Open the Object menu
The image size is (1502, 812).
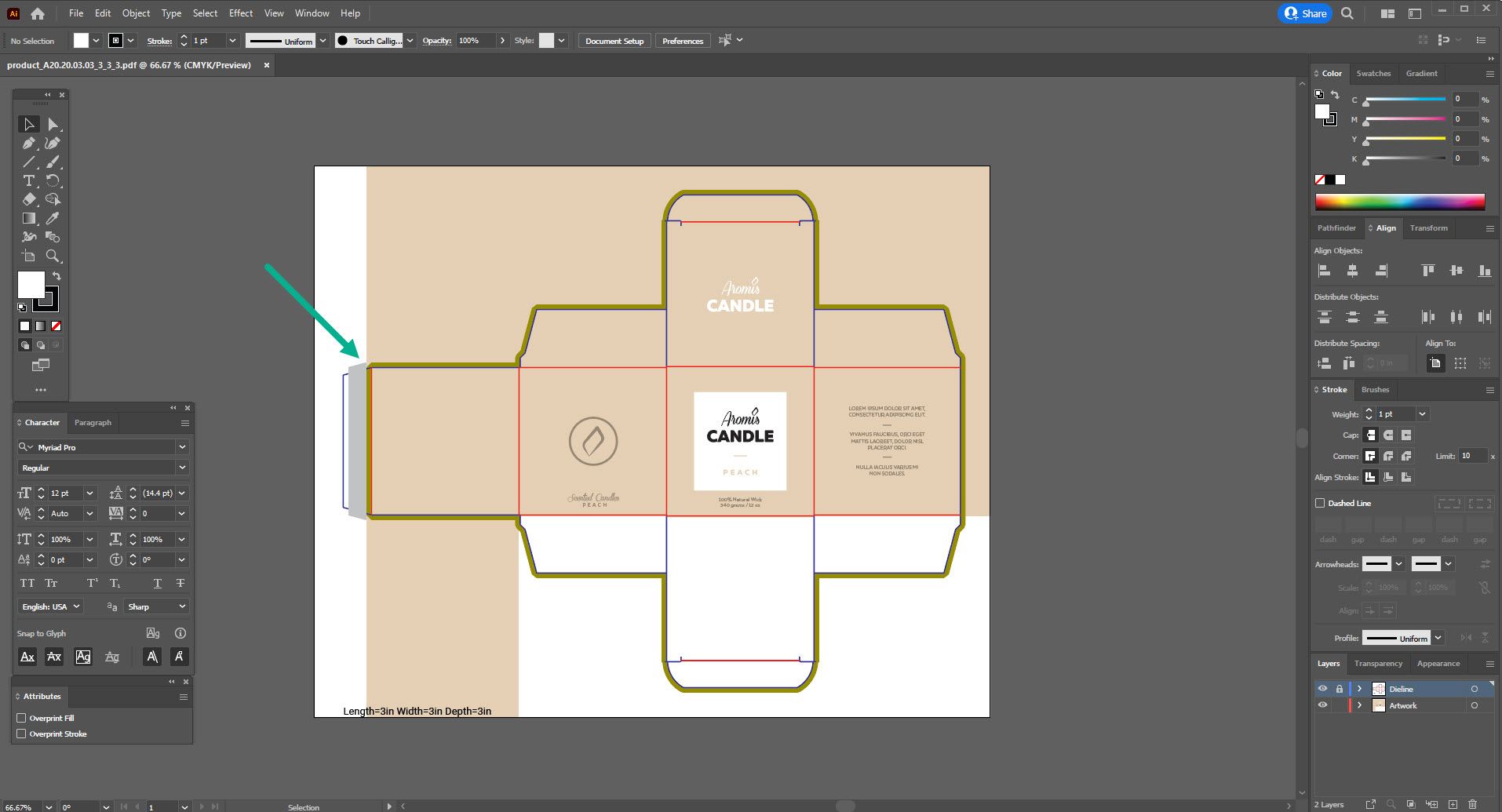tap(135, 13)
